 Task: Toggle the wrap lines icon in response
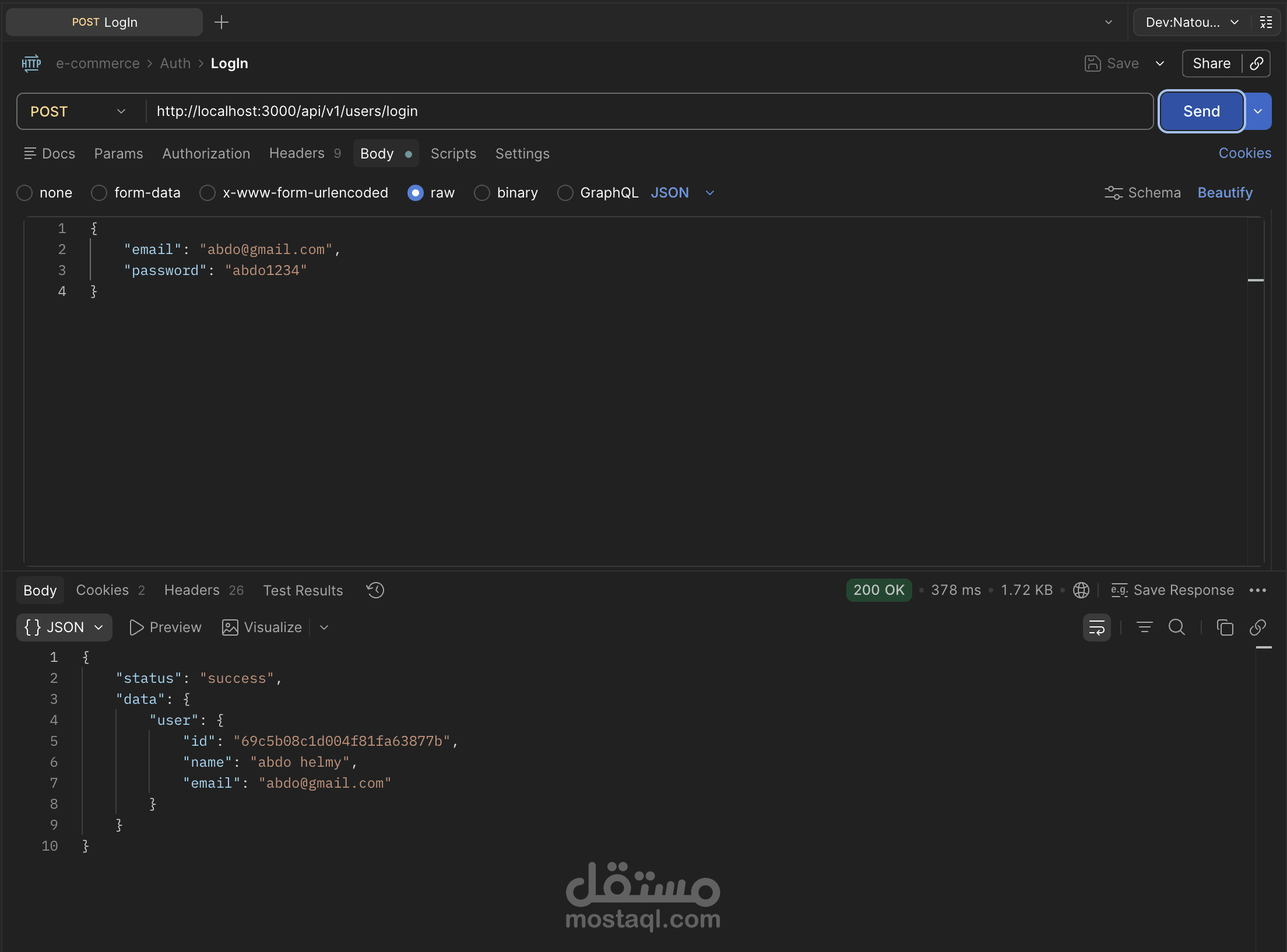coord(1096,627)
